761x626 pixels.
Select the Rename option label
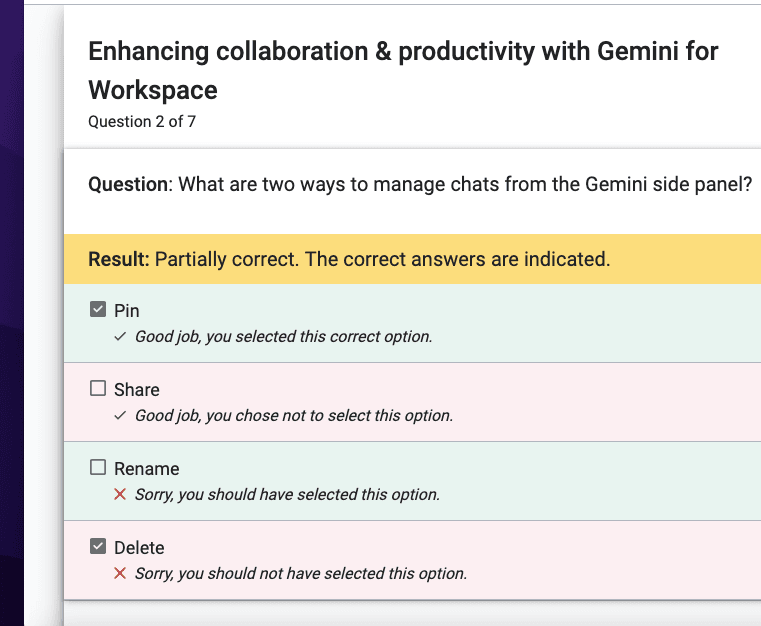point(147,469)
